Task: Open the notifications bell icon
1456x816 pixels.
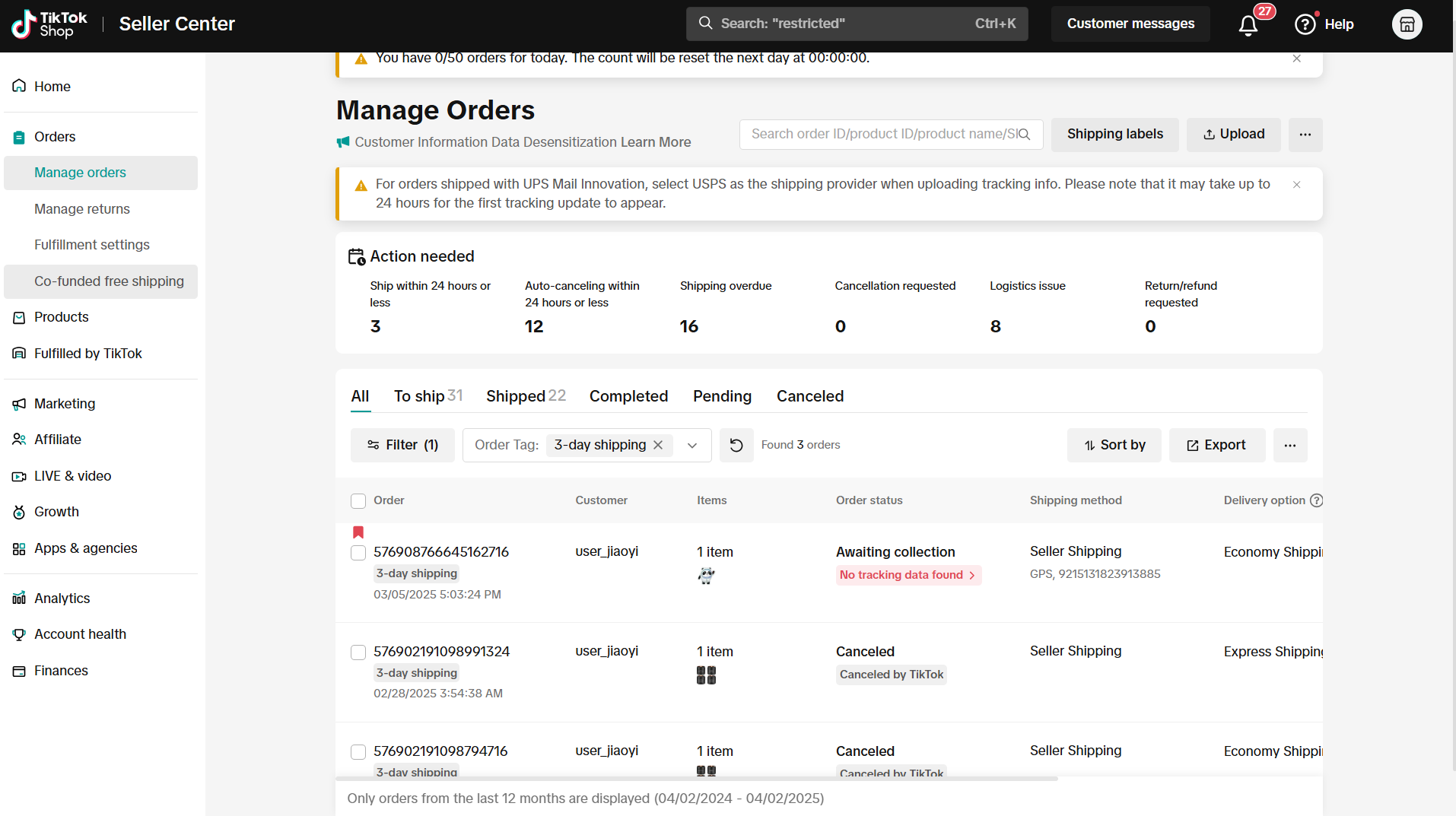Action: (x=1248, y=25)
